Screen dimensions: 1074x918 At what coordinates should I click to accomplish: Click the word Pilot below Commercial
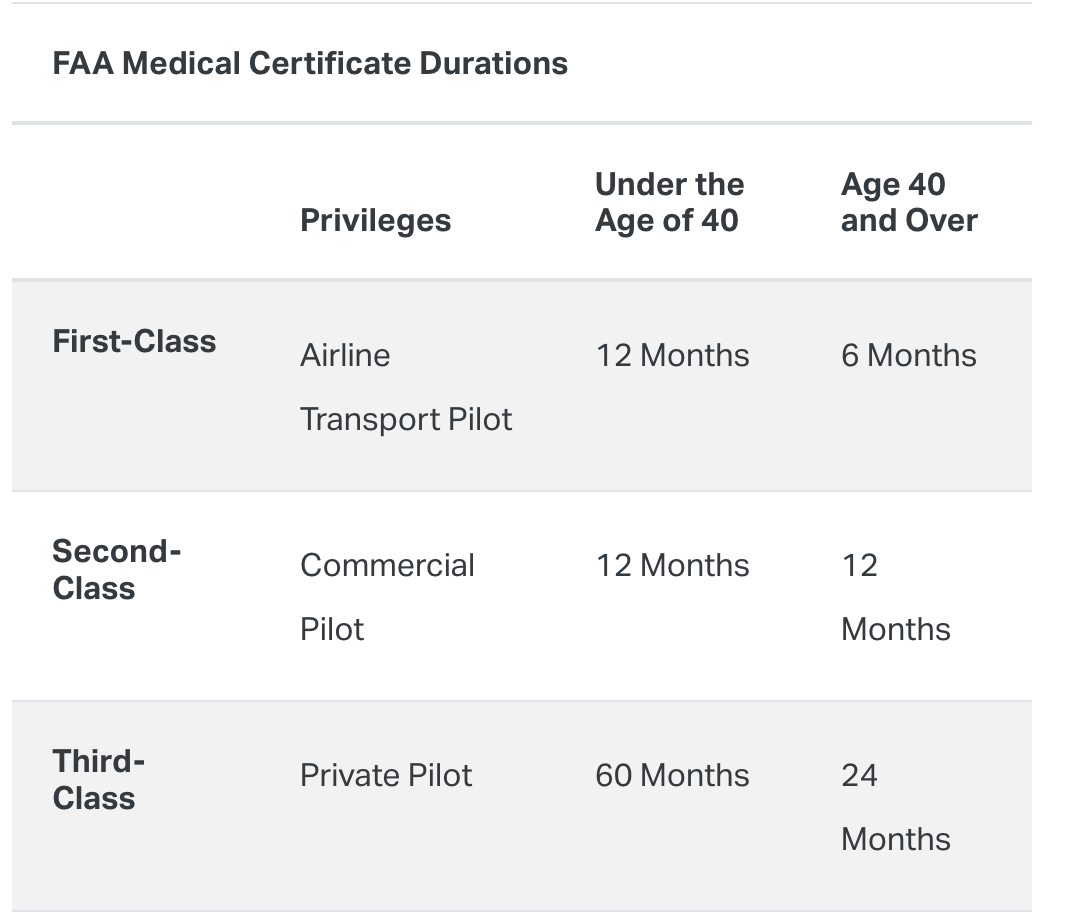[x=332, y=629]
